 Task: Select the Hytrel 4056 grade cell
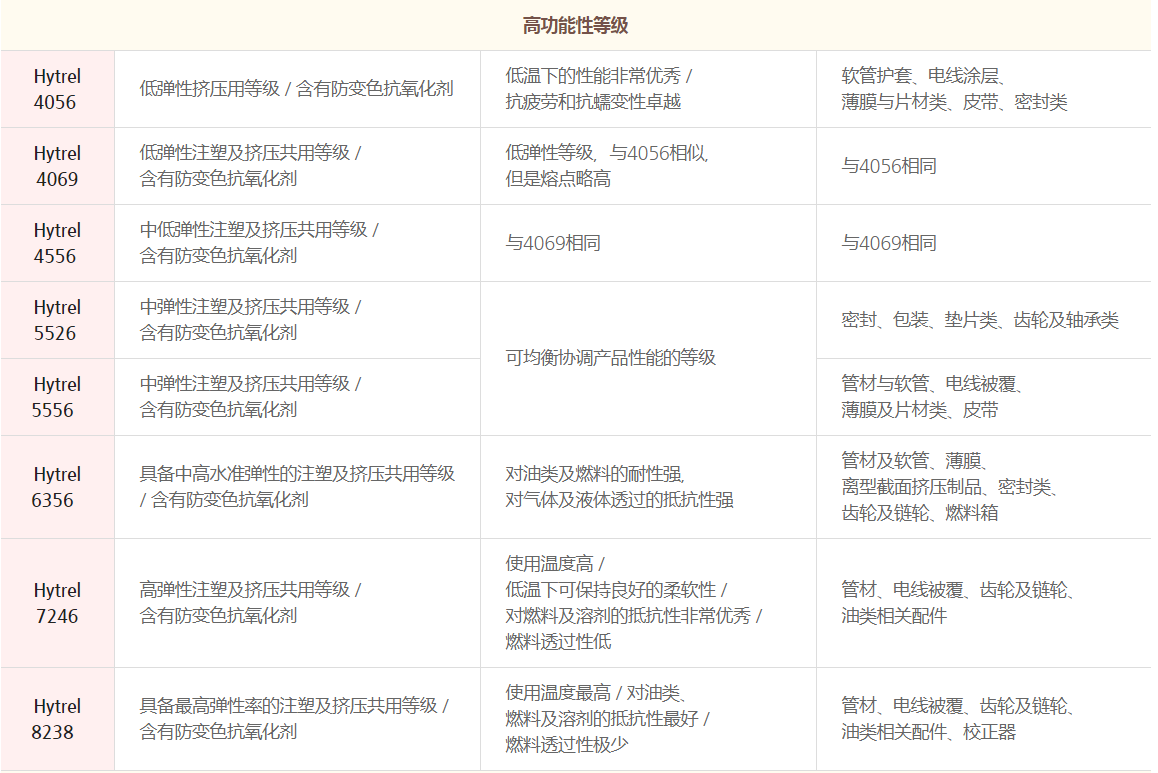[57, 89]
